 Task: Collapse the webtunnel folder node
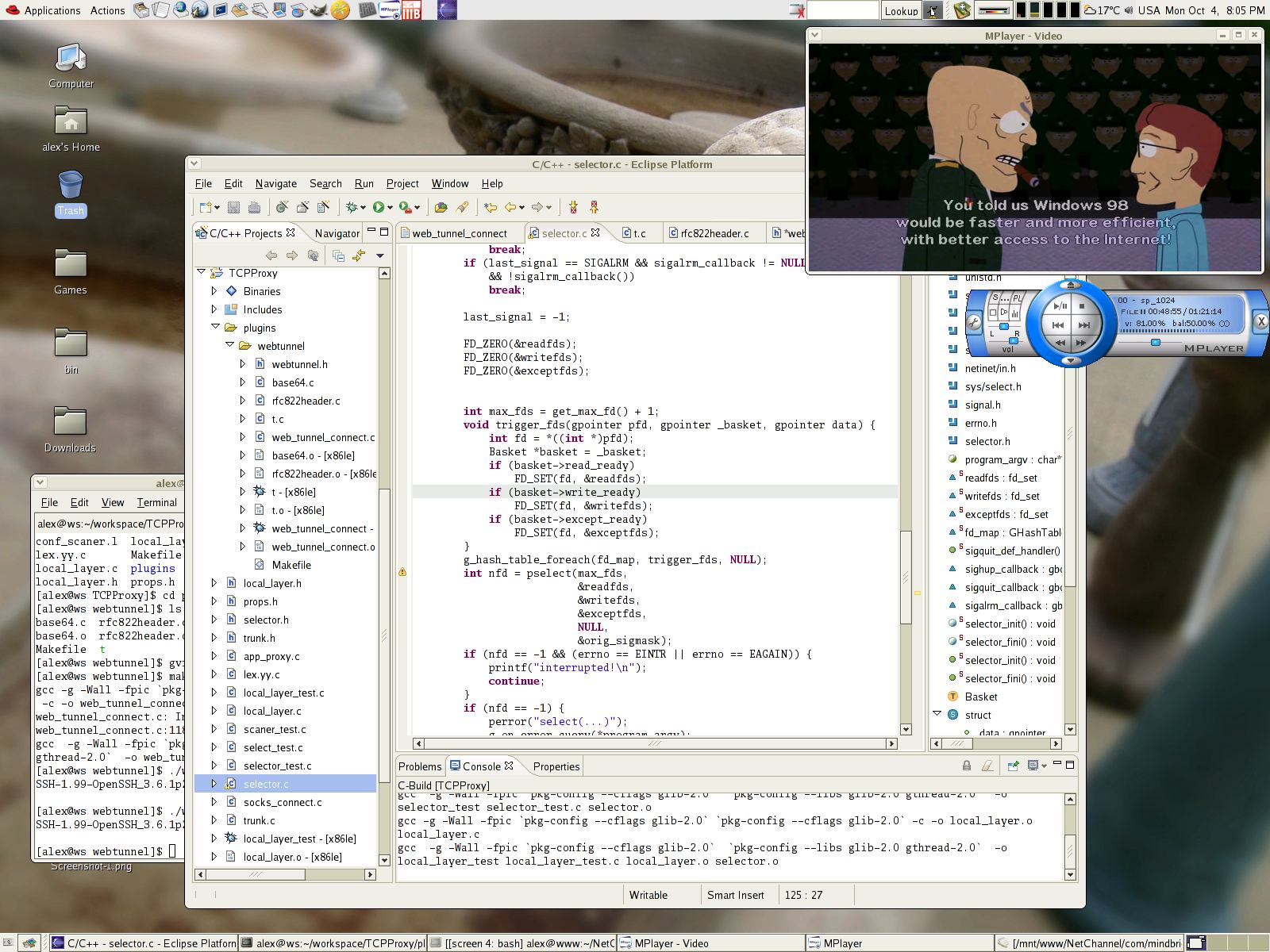tap(229, 346)
